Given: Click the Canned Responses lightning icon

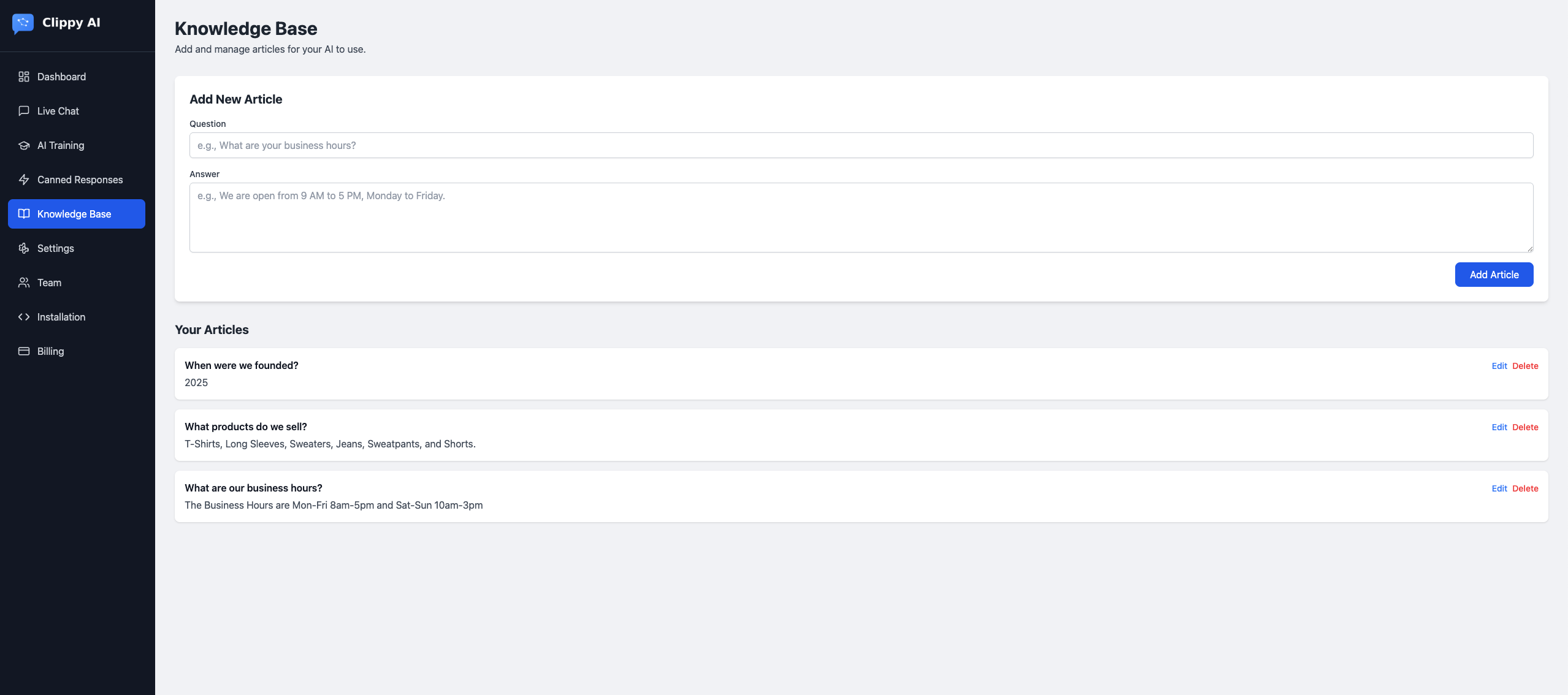Looking at the screenshot, I should 24,180.
